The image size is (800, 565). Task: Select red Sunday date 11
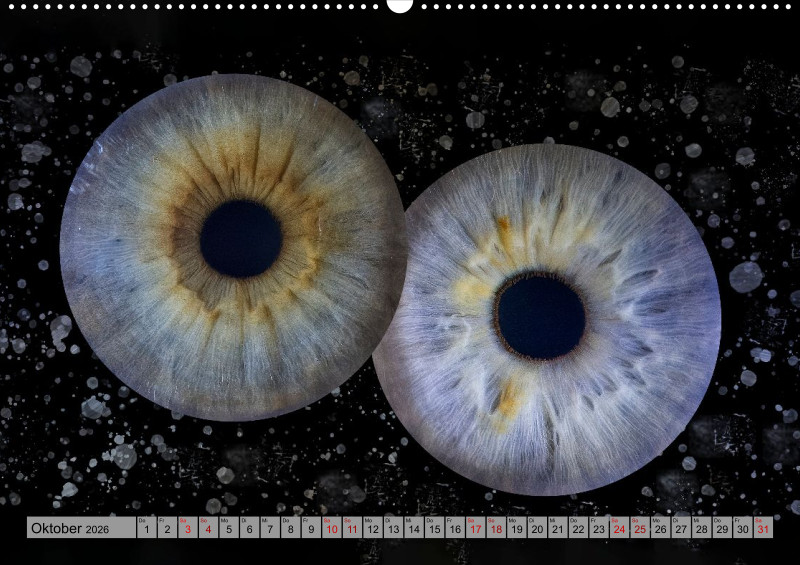pyautogui.click(x=352, y=528)
